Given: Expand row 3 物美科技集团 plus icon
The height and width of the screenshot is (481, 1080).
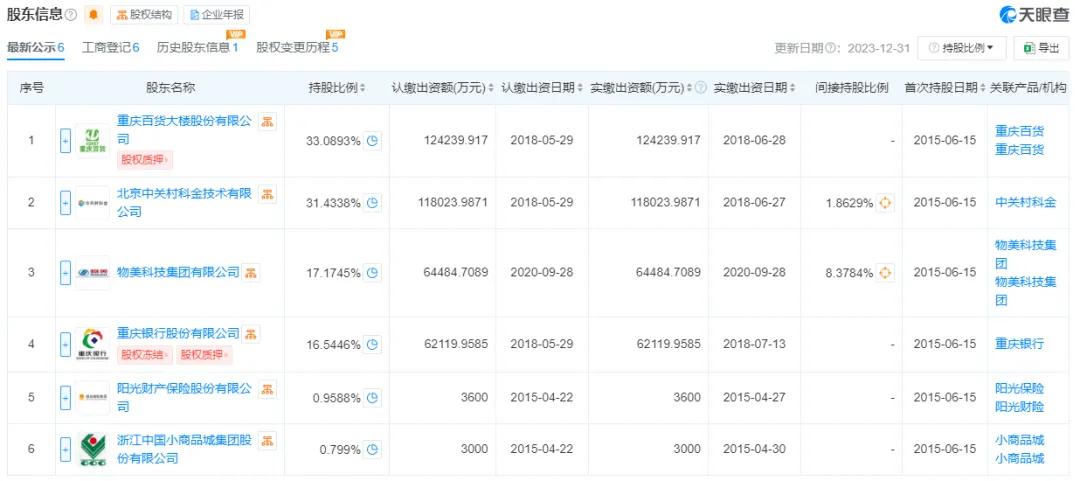Looking at the screenshot, I should pos(65,273).
